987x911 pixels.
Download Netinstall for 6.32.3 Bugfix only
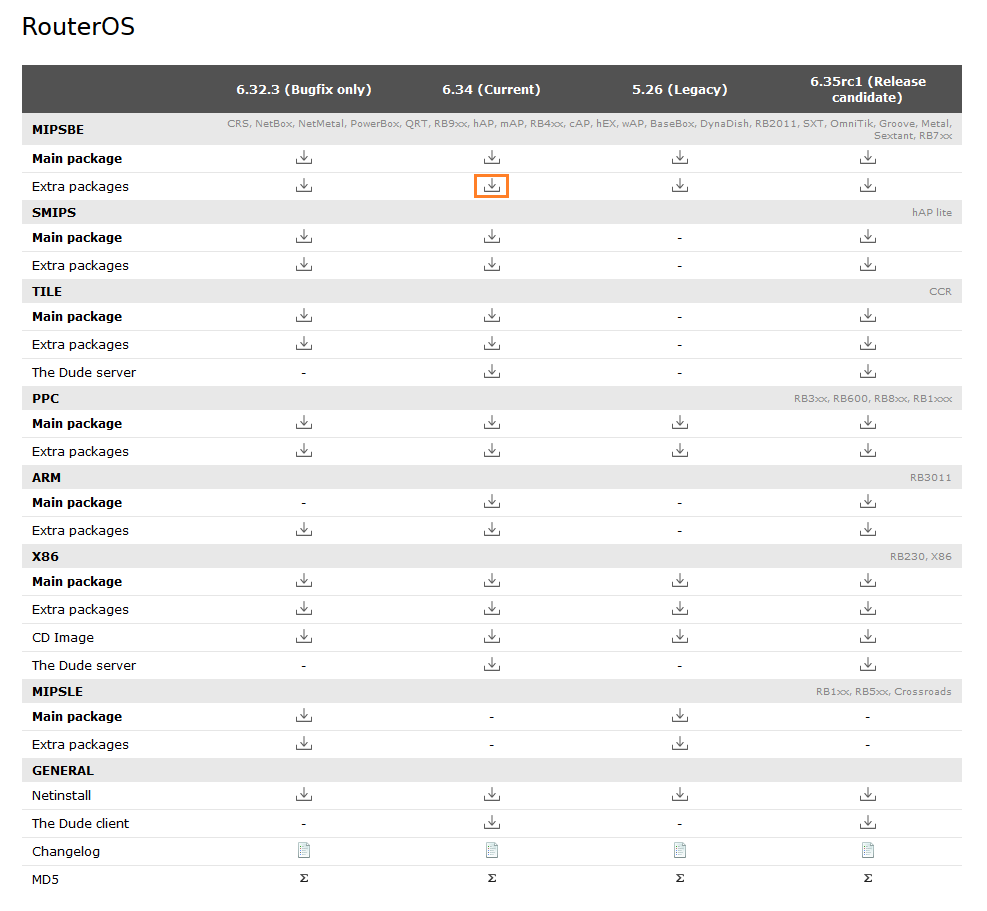304,795
